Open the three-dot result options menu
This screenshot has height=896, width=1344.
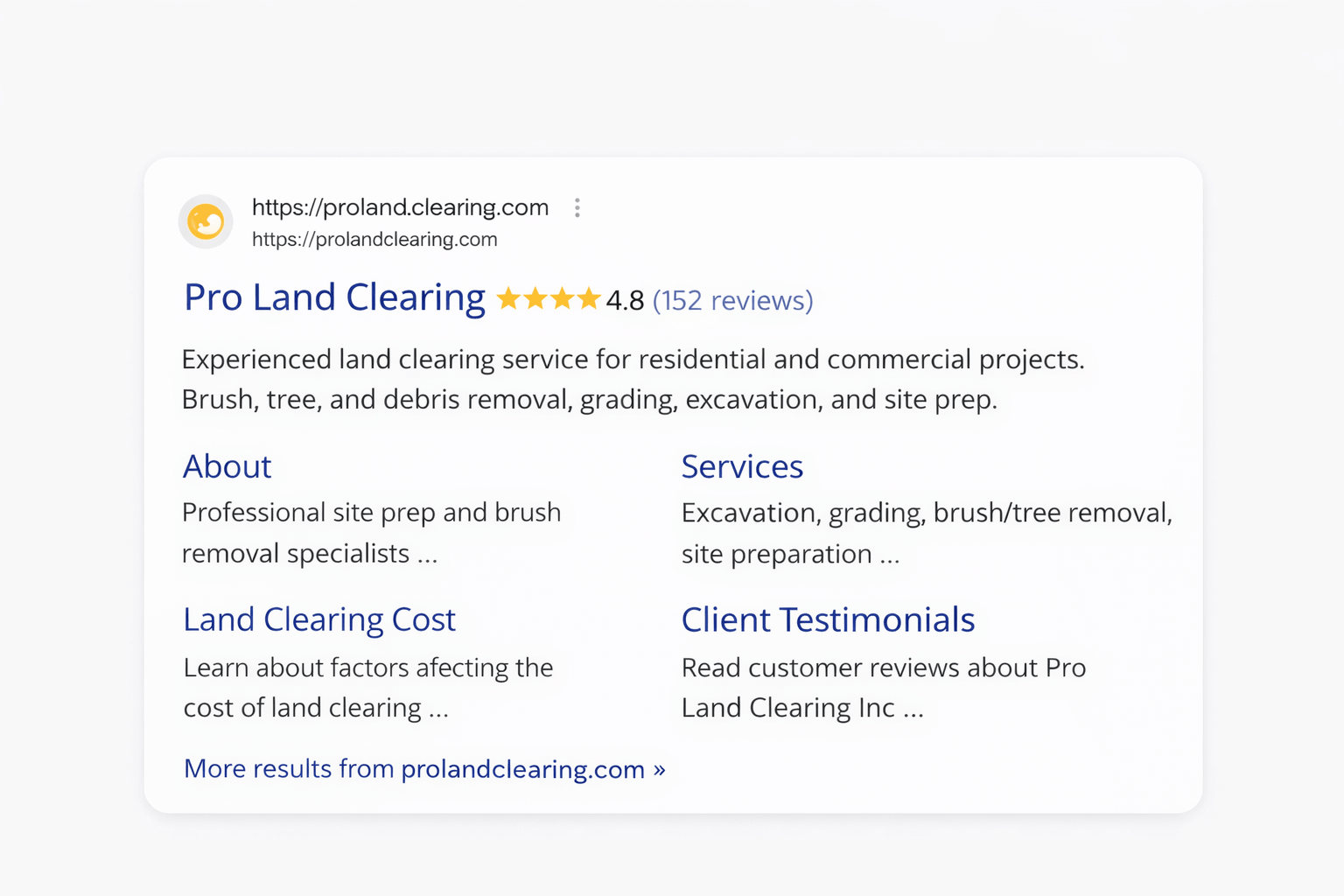(577, 207)
